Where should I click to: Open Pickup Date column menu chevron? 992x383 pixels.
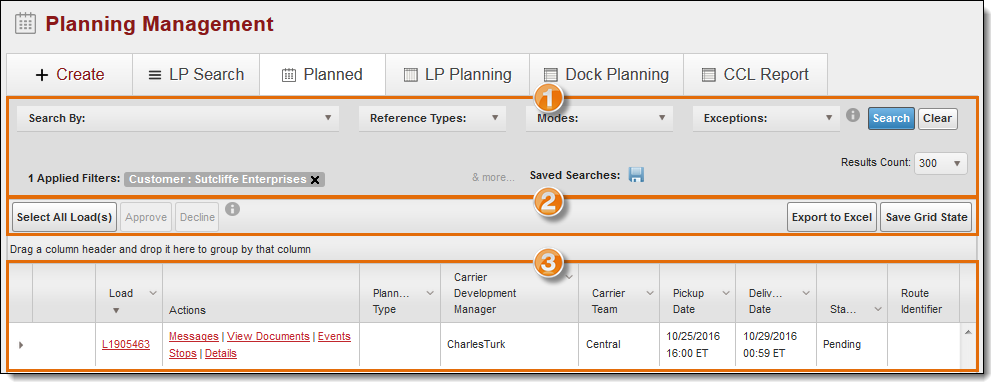[x=725, y=293]
